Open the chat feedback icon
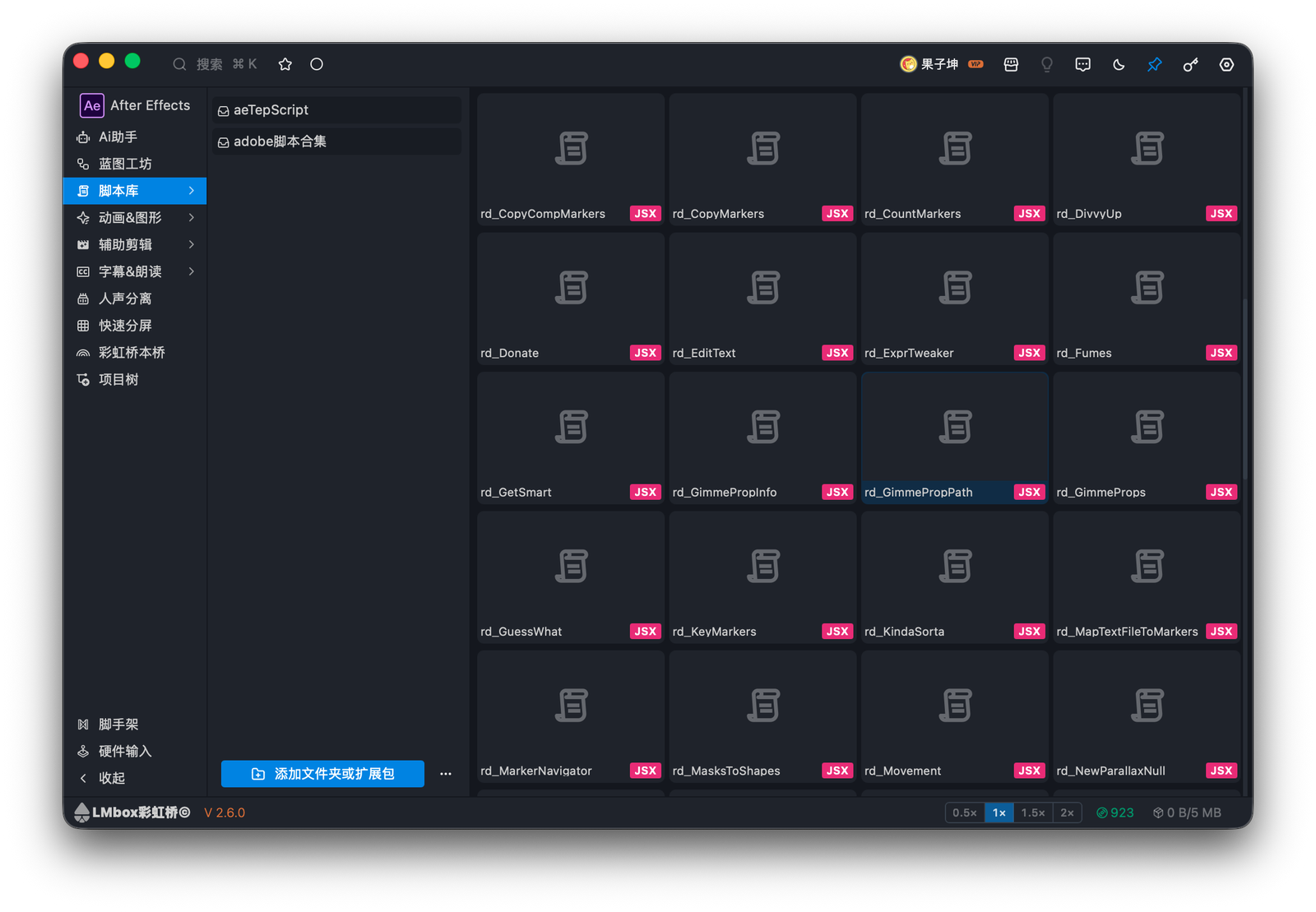This screenshot has width=1316, height=912. tap(1083, 64)
